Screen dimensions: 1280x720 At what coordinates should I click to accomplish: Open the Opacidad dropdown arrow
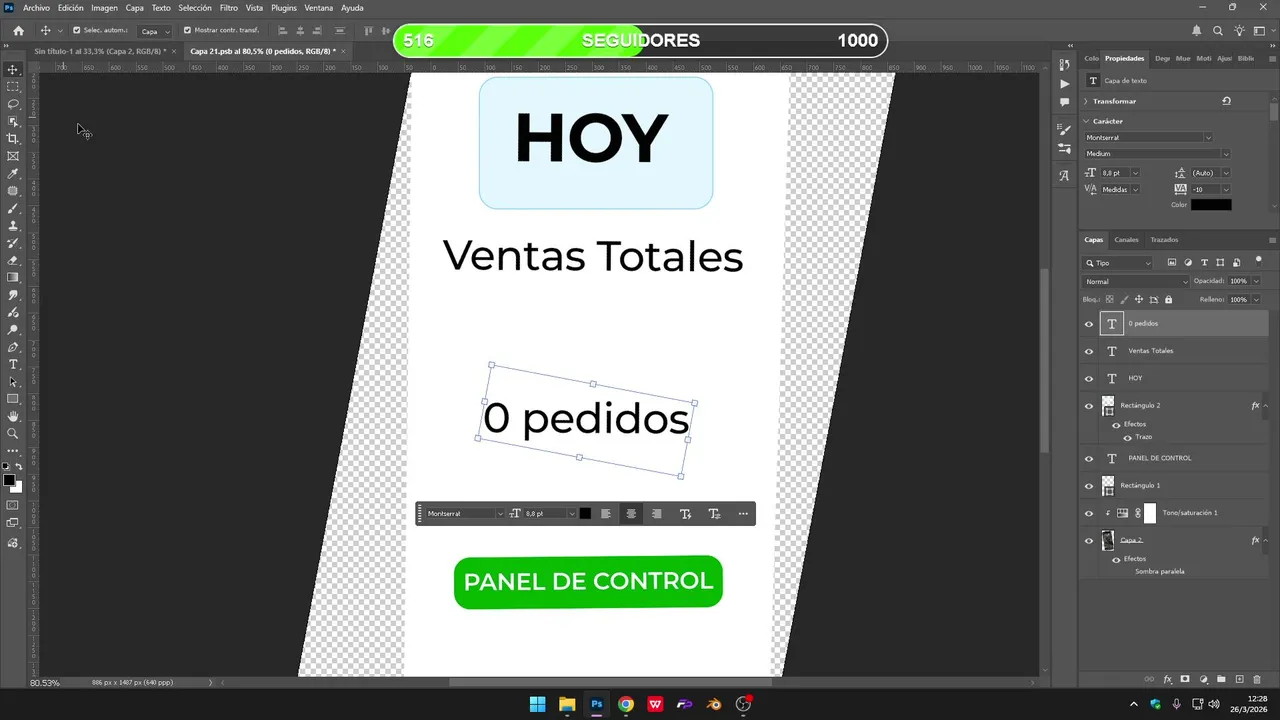click(x=1256, y=281)
